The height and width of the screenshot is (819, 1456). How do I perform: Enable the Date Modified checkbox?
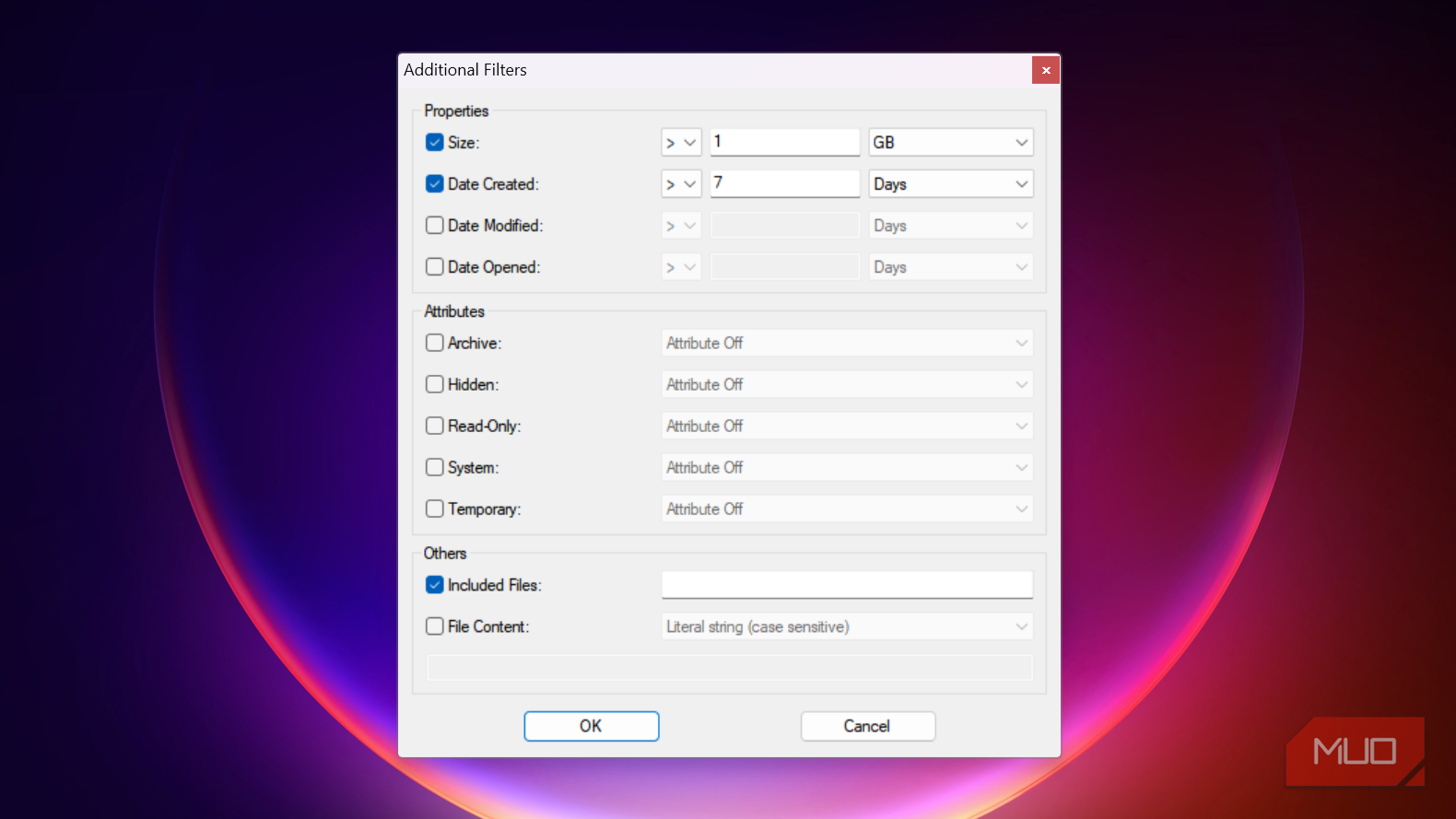pos(435,226)
